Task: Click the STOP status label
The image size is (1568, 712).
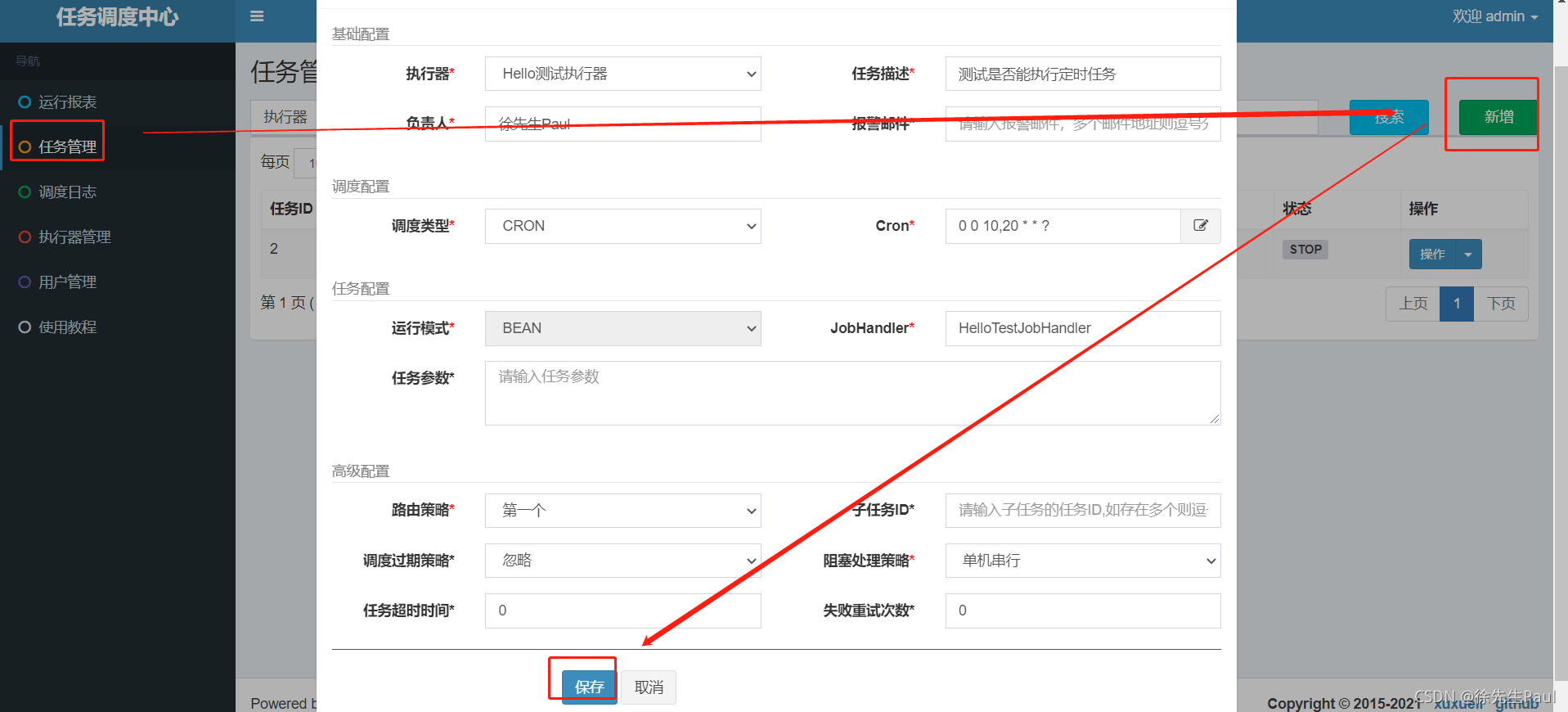Action: tap(1305, 250)
